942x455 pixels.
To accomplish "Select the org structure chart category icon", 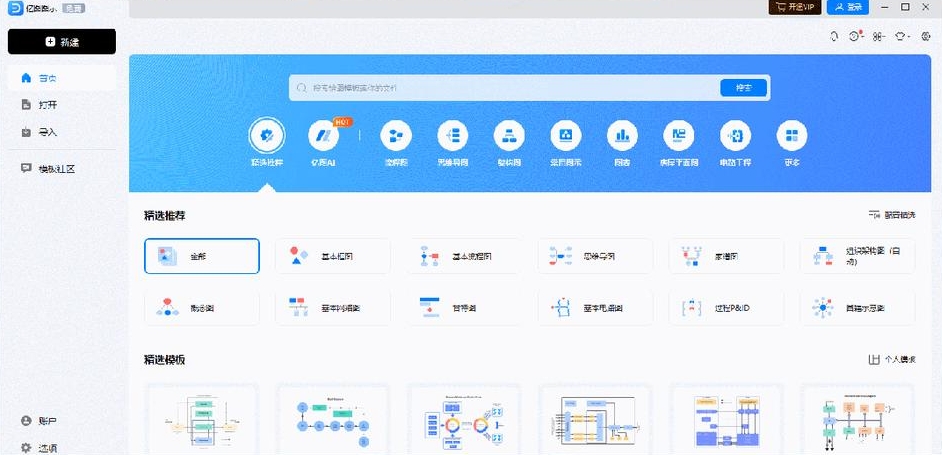I will (509, 136).
